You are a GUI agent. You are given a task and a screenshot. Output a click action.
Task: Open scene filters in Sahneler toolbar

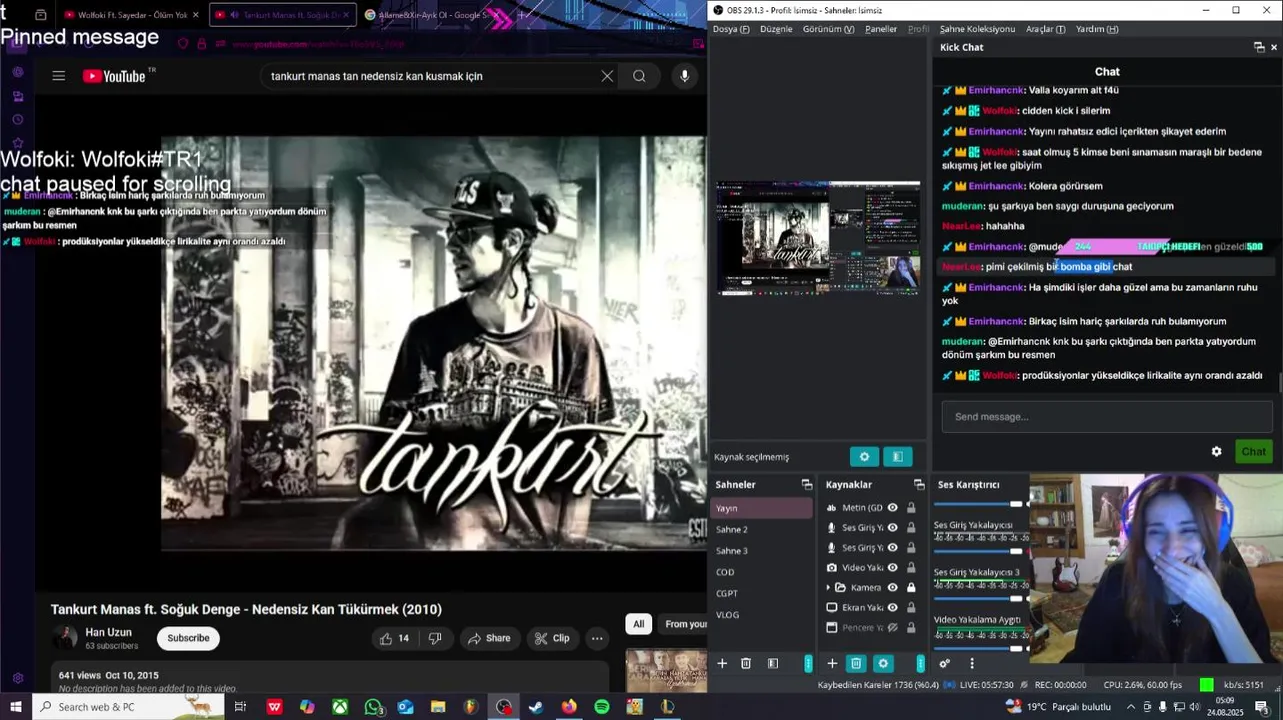point(773,663)
